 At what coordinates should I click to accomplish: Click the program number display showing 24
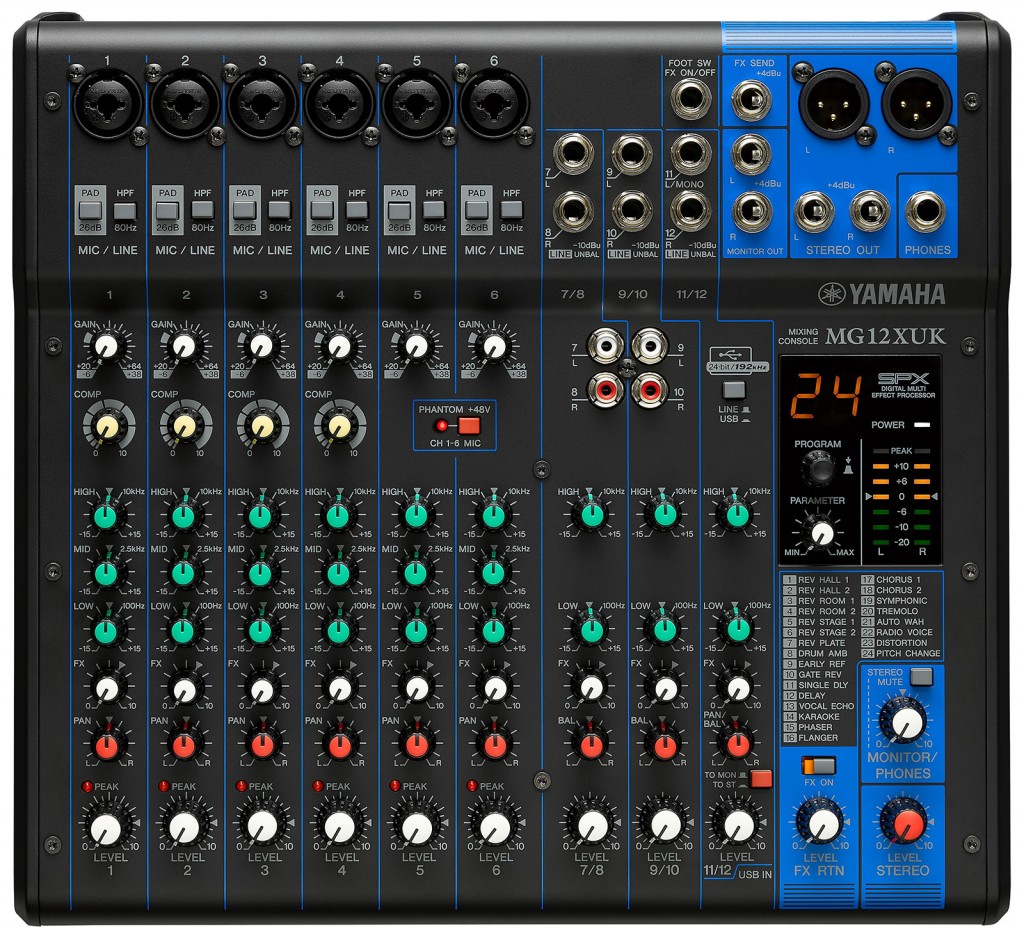click(x=825, y=396)
